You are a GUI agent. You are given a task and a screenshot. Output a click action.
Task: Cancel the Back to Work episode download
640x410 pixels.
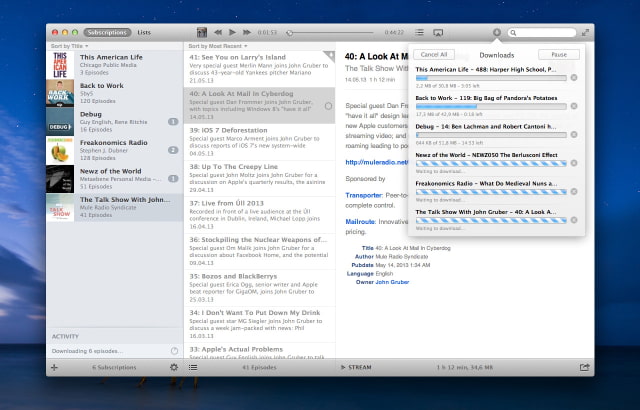(574, 106)
